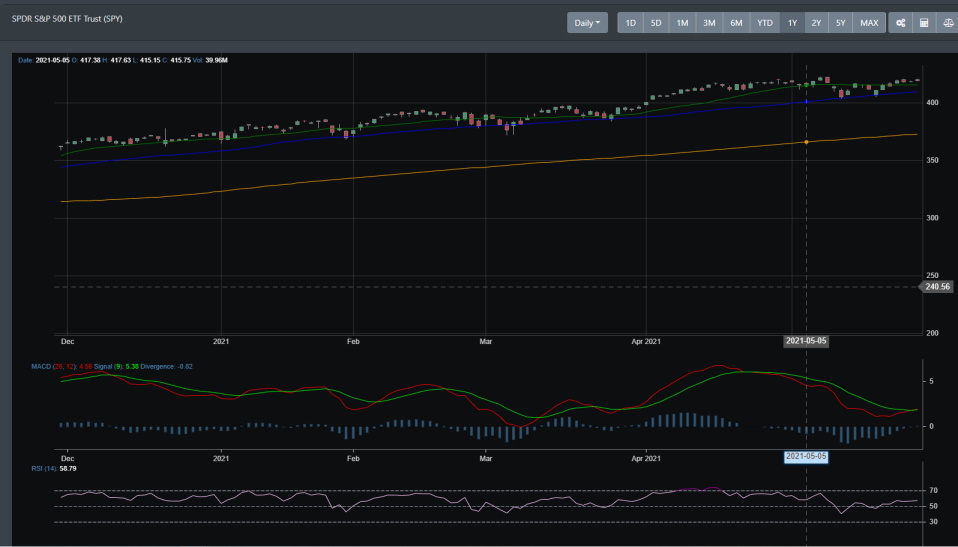Click the RSI 70 level label
Image resolution: width=958 pixels, height=547 pixels.
click(x=934, y=490)
